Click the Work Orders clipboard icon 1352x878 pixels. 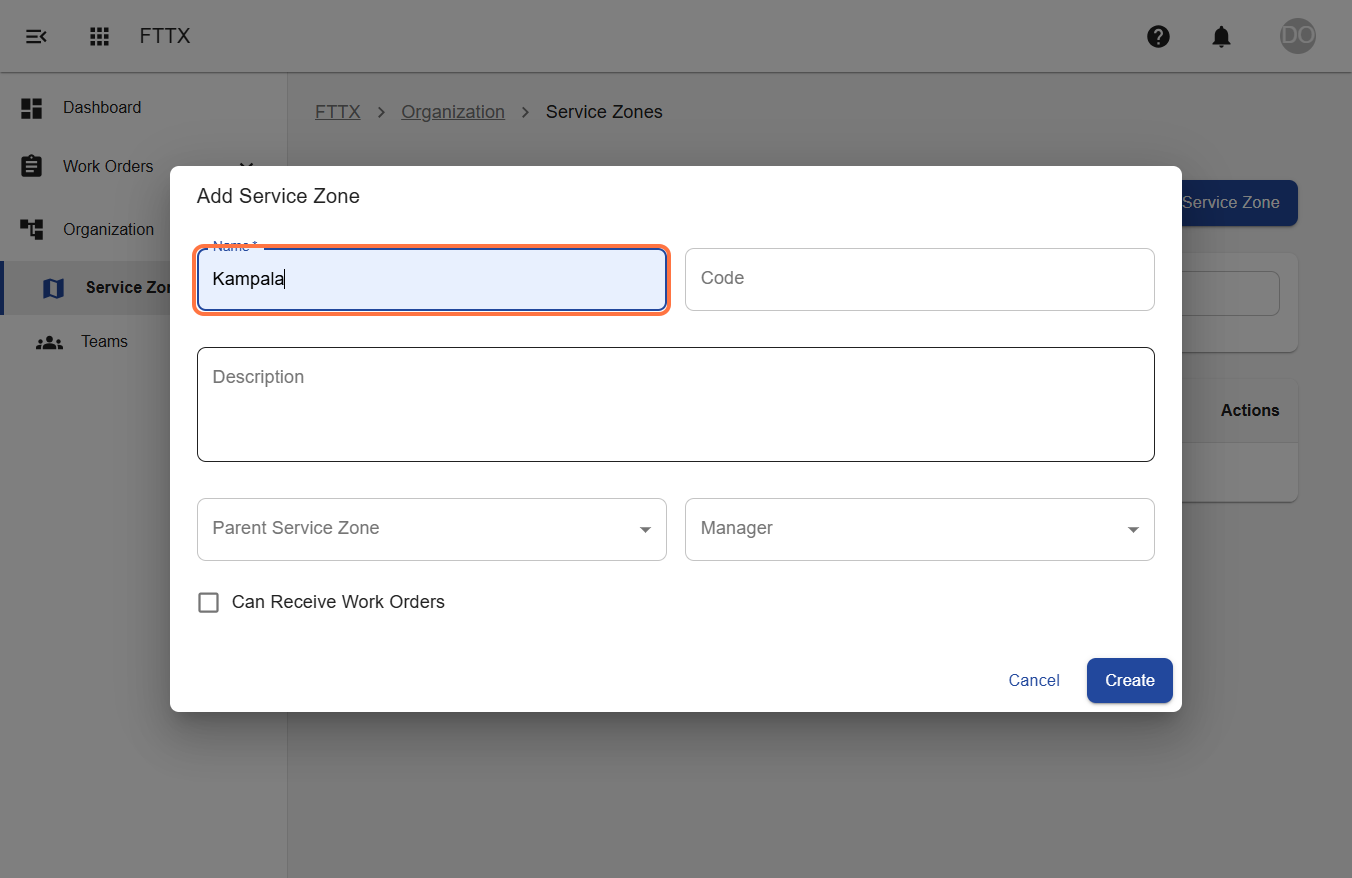coord(32,166)
